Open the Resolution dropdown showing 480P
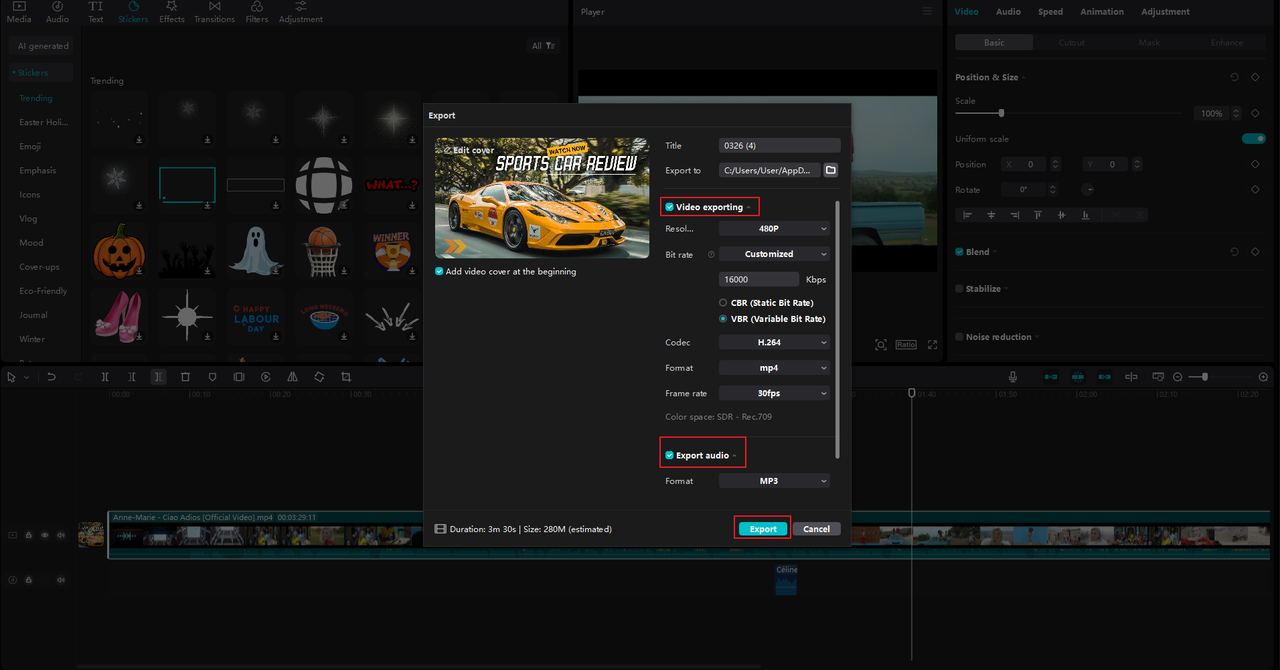The height and width of the screenshot is (670, 1280). click(x=774, y=228)
